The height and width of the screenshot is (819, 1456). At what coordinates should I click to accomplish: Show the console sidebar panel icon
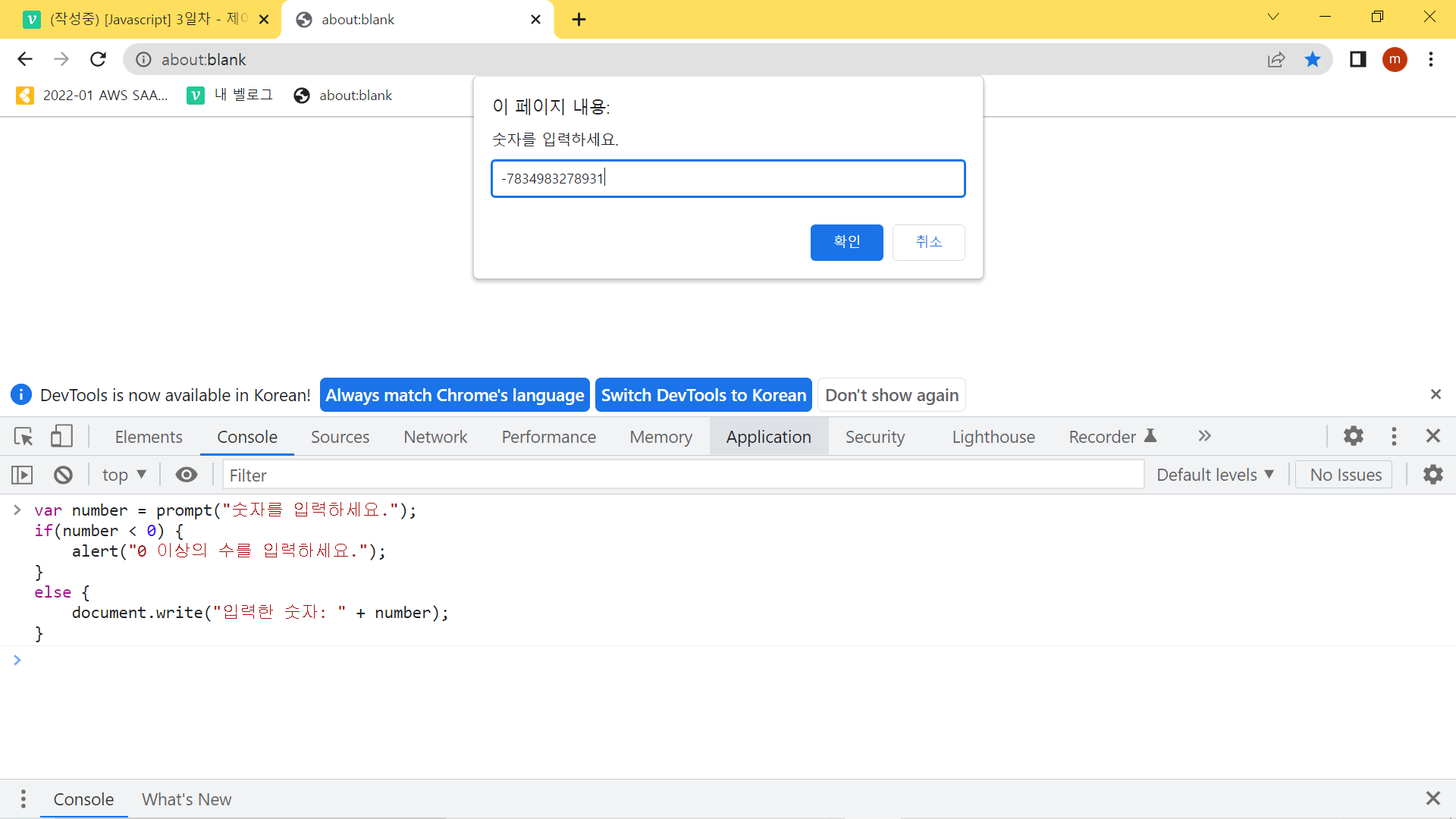pyautogui.click(x=22, y=475)
